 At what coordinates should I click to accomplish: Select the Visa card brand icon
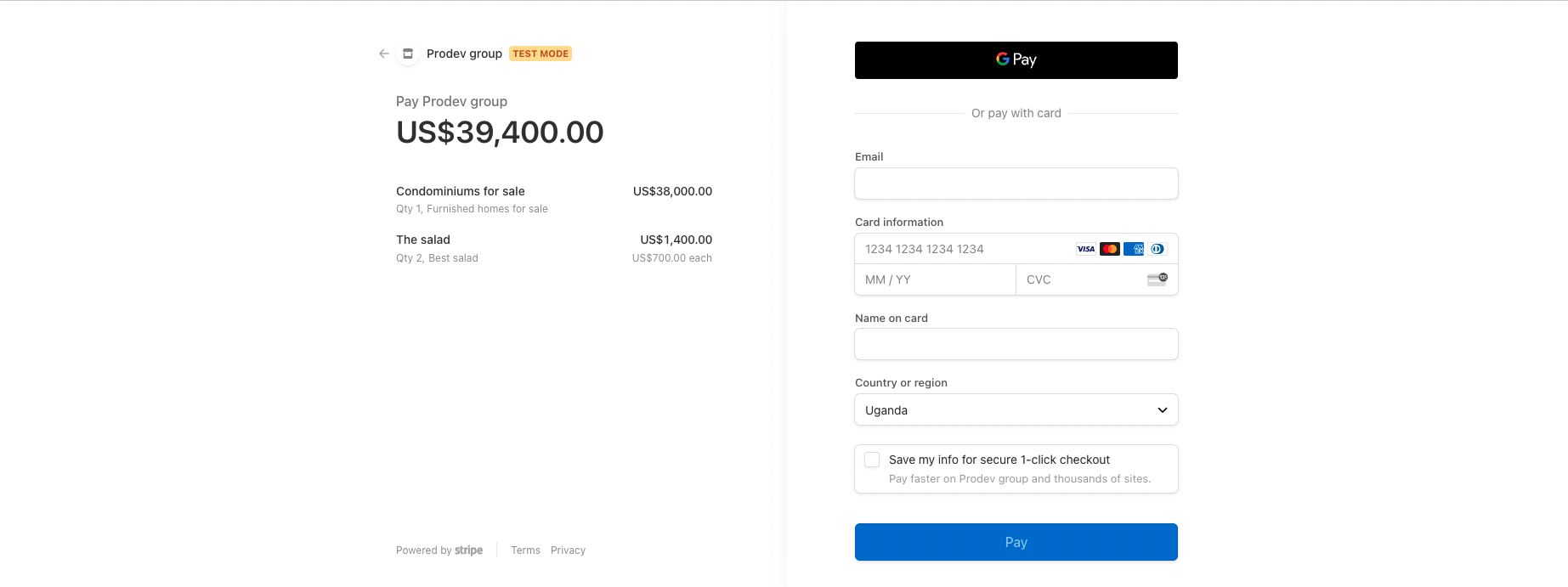(1086, 248)
